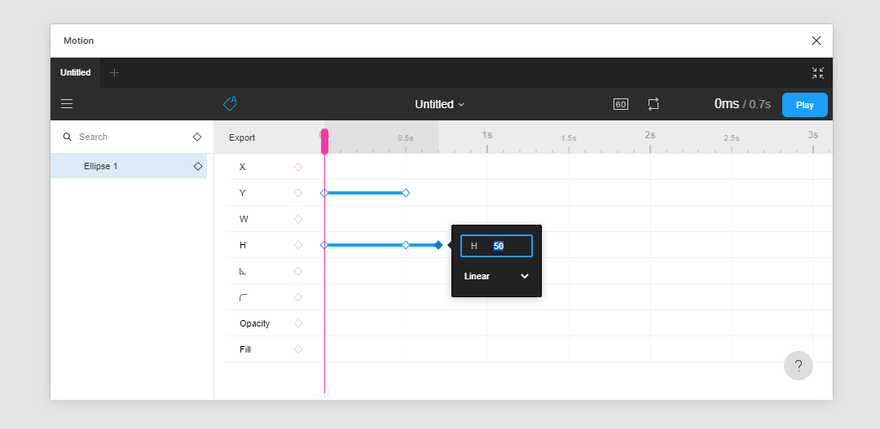Expand the Untitled animation name dropdown
880x429 pixels.
pyautogui.click(x=439, y=104)
